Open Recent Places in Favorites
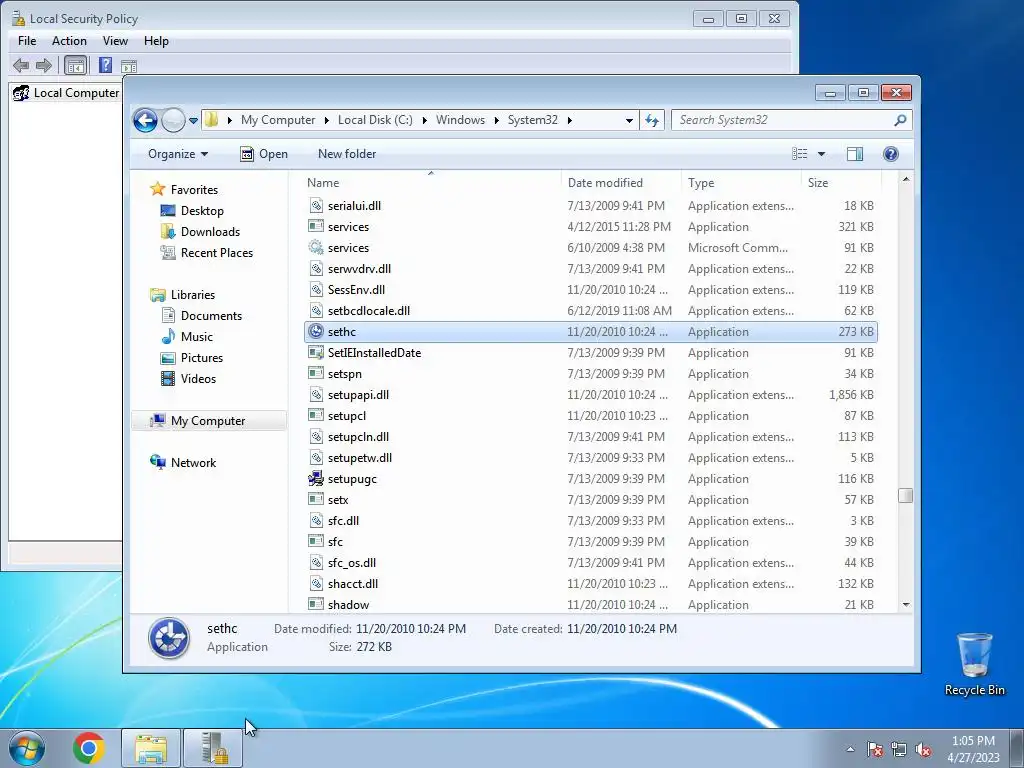This screenshot has height=768, width=1024. tap(216, 253)
